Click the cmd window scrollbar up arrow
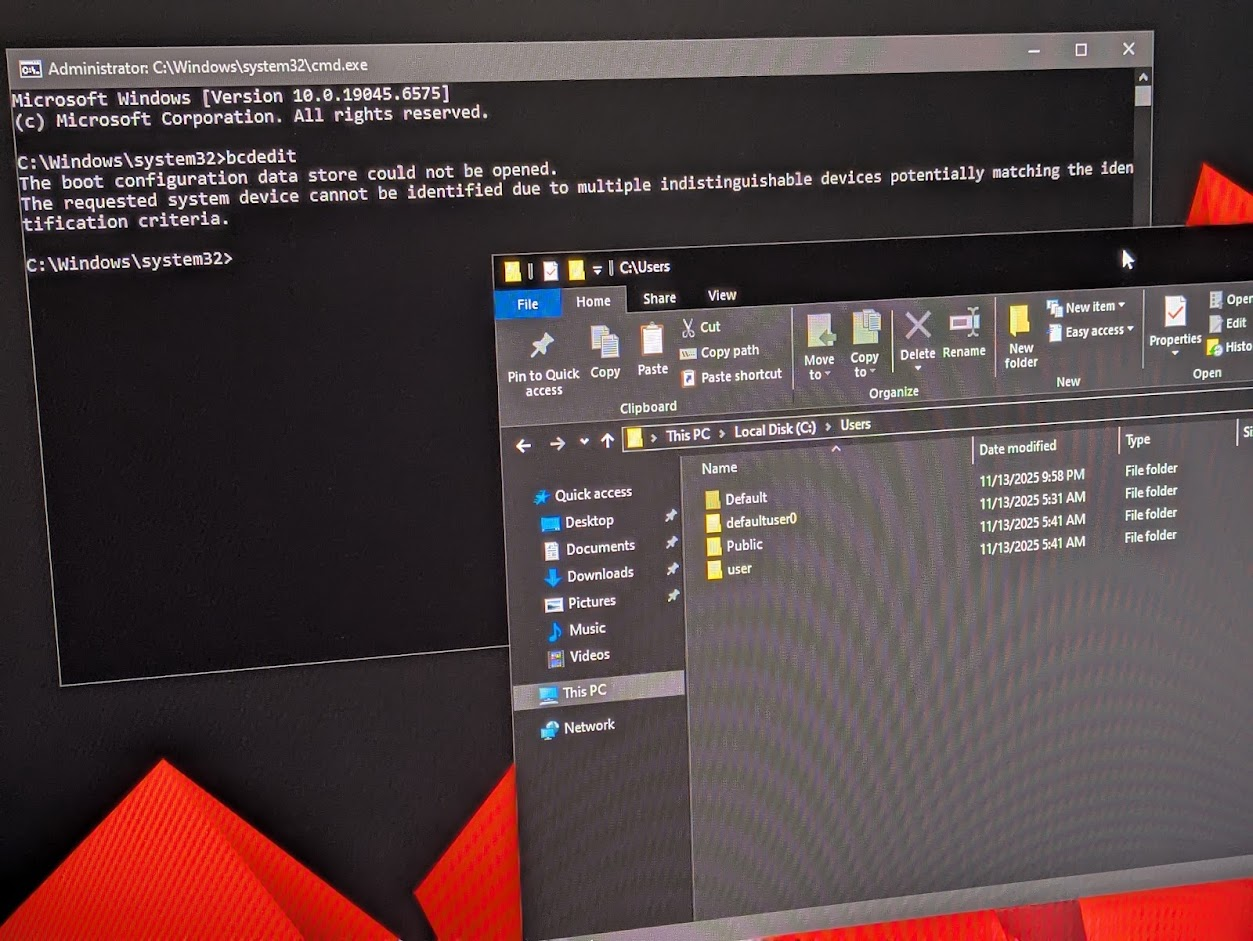 1143,76
